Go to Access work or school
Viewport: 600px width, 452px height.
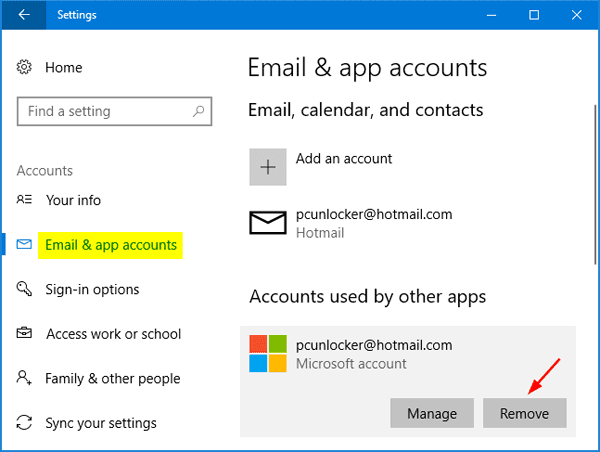[x=113, y=334]
